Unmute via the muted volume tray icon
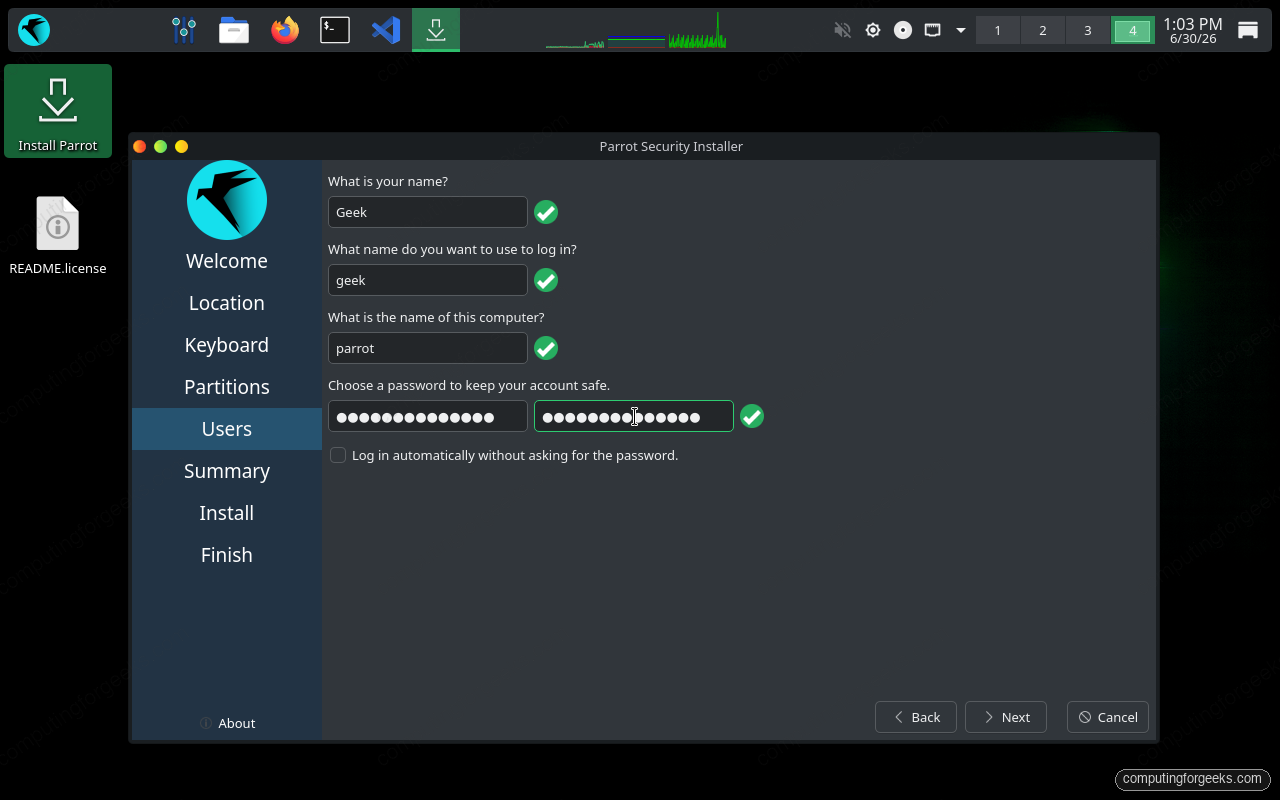Viewport: 1280px width, 800px height. point(842,30)
